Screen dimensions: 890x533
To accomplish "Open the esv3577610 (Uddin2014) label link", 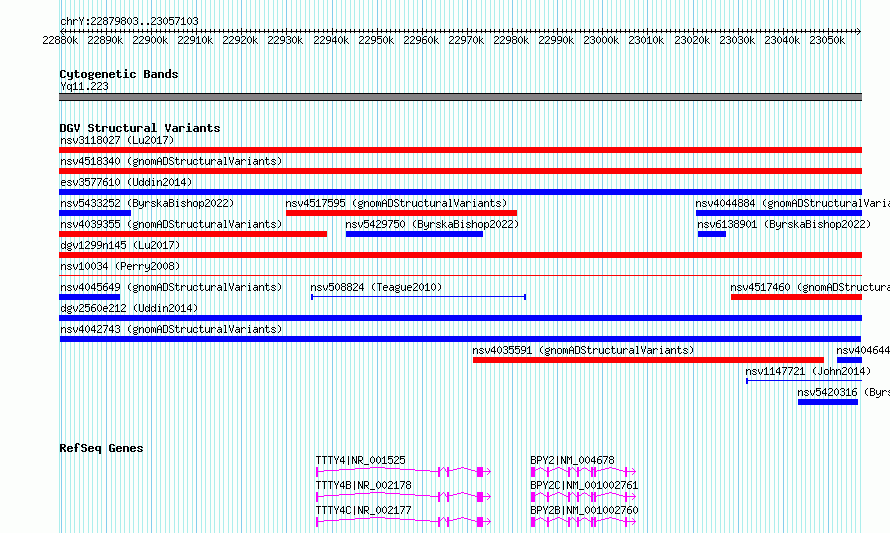I will click(126, 182).
